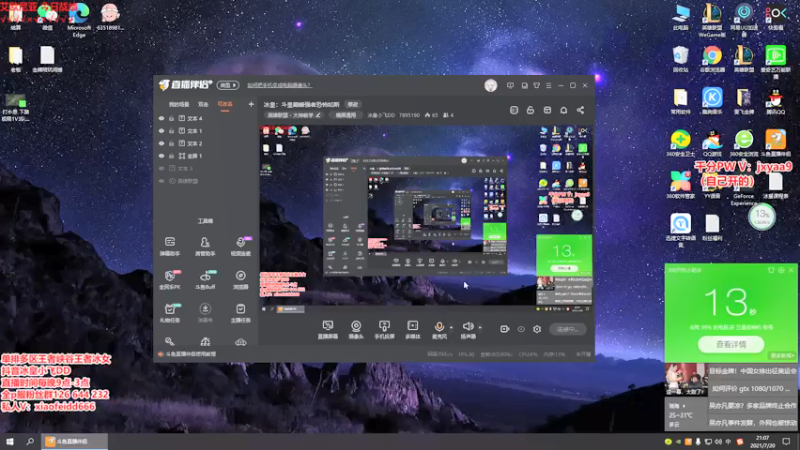Image resolution: width=800 pixels, height=450 pixels.
Task: Open the 酷狗音乐 desktop icon
Action: point(712,101)
